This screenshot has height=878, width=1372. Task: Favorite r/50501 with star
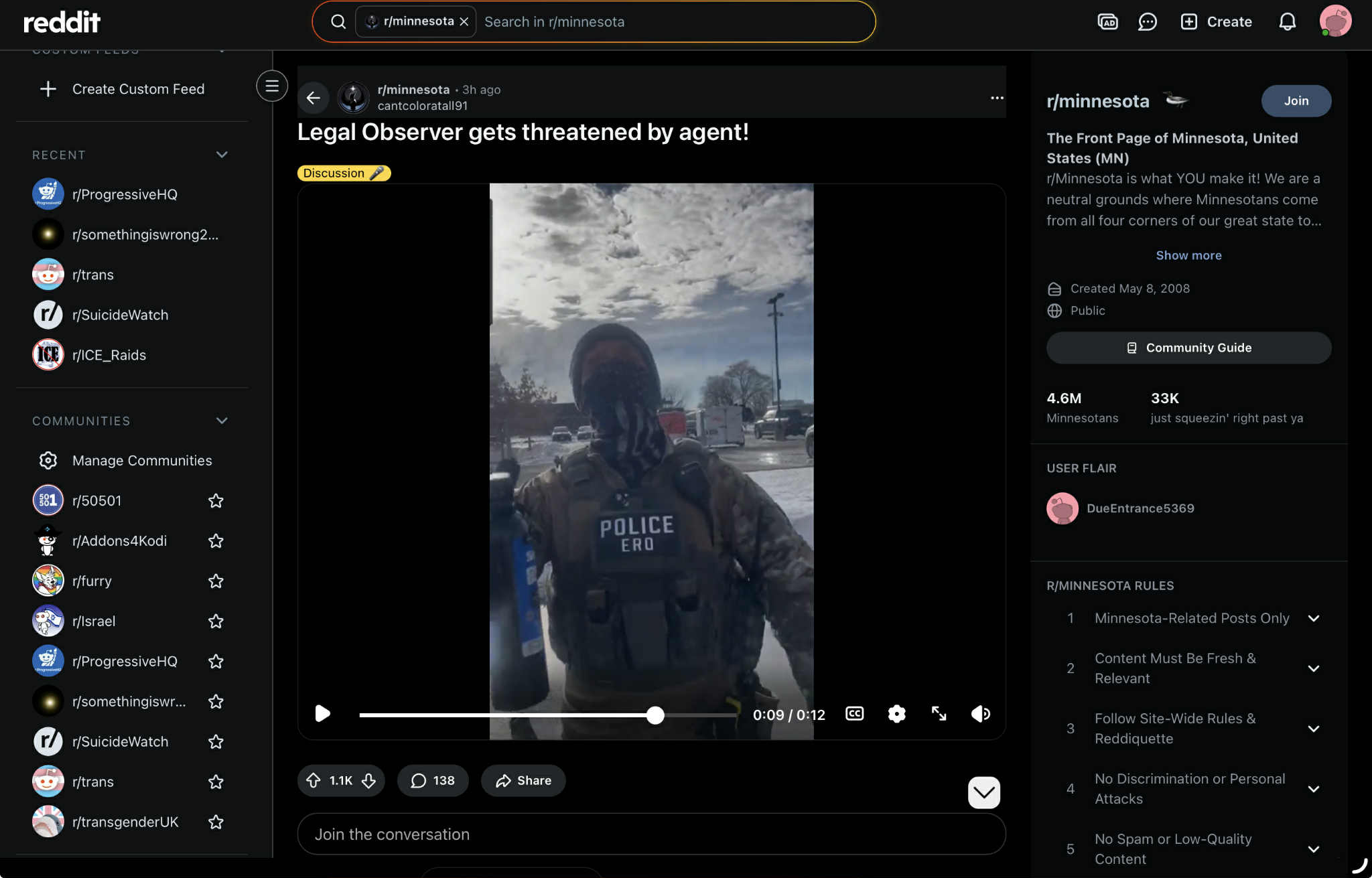point(216,501)
